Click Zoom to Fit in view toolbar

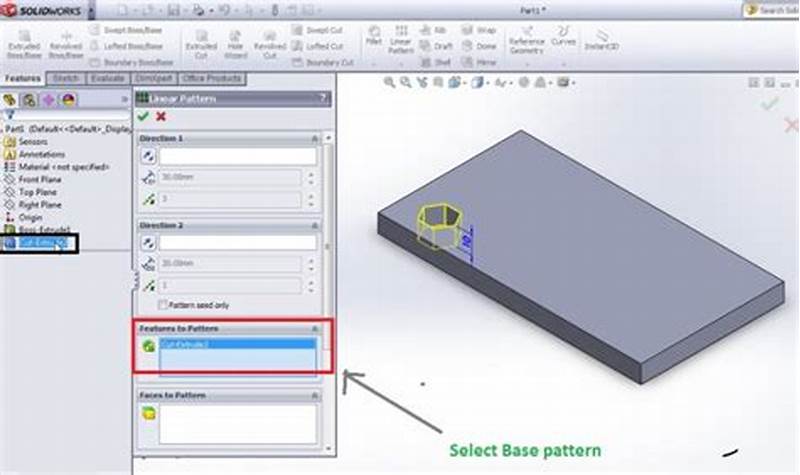click(389, 82)
